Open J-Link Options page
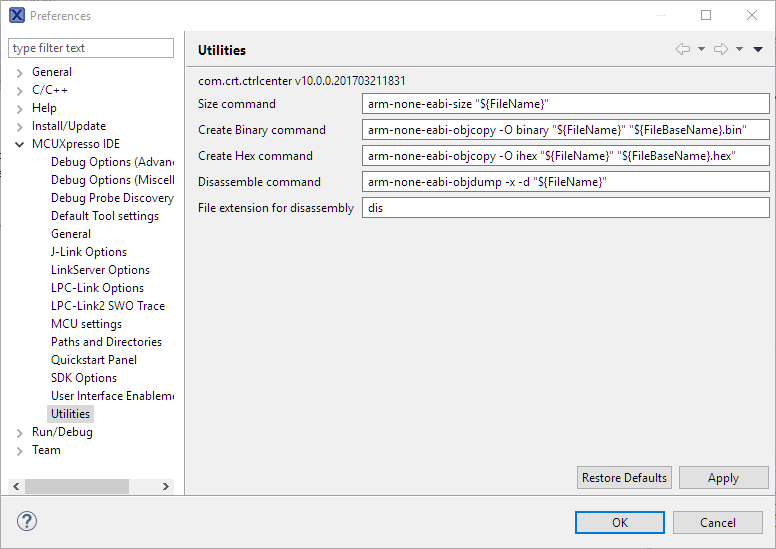776x549 pixels. [89, 252]
